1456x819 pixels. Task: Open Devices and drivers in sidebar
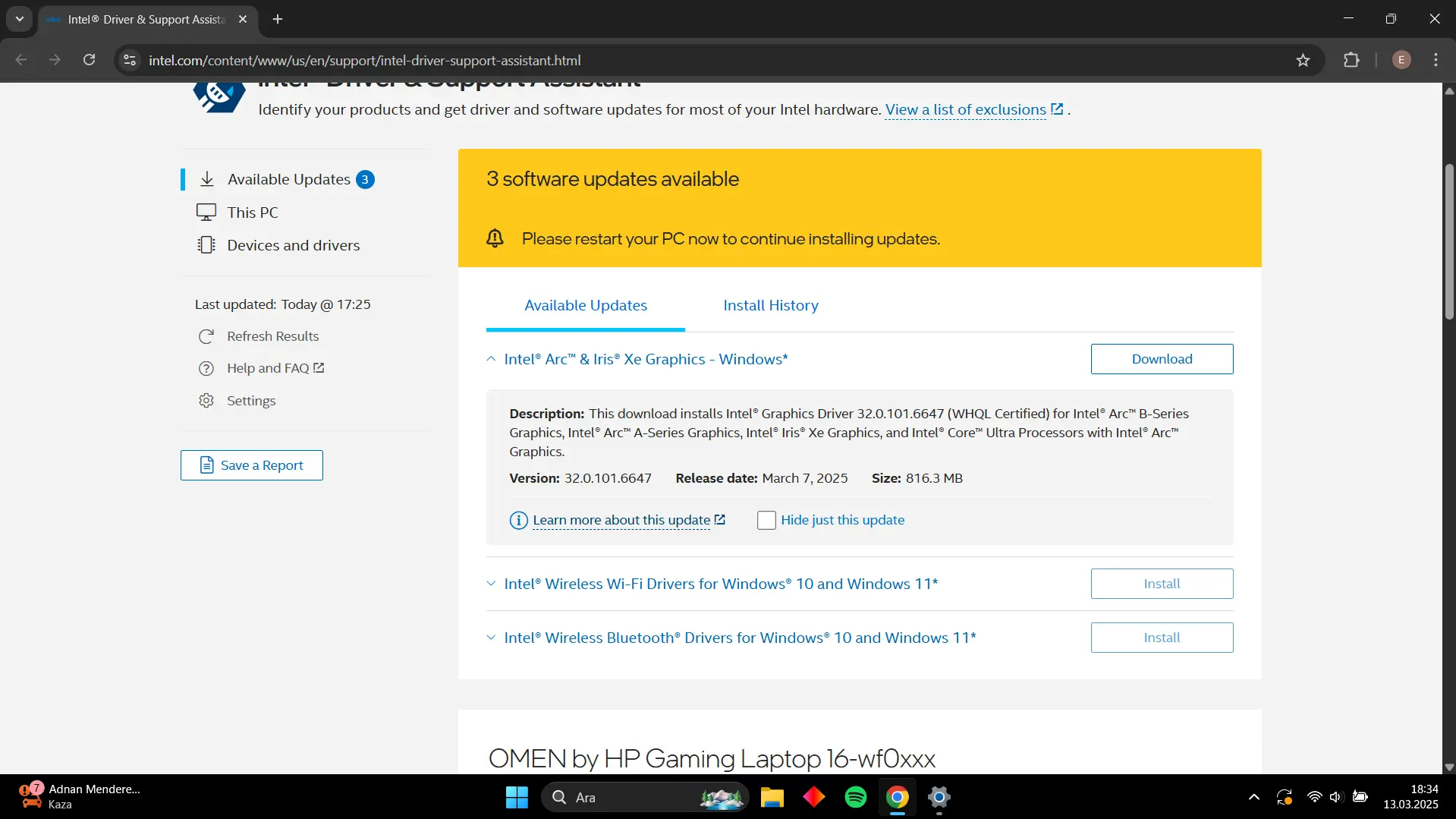(x=293, y=245)
